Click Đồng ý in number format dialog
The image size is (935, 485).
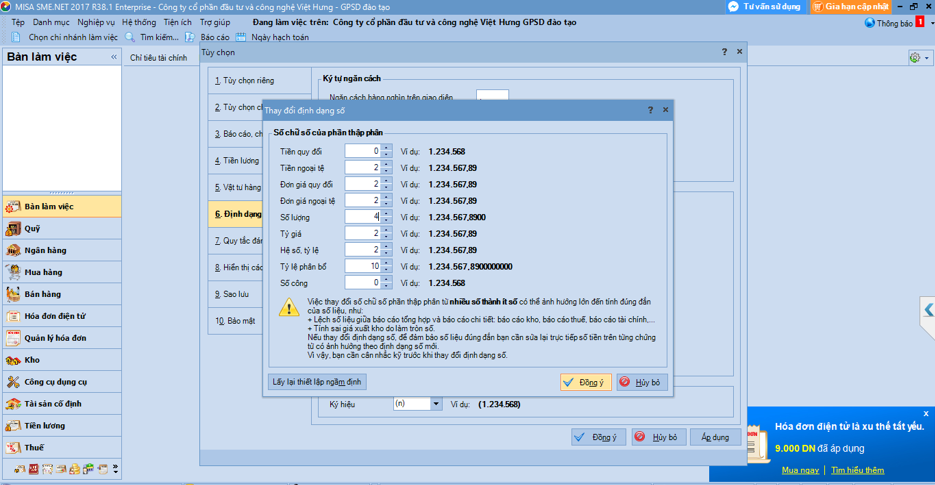pyautogui.click(x=586, y=382)
